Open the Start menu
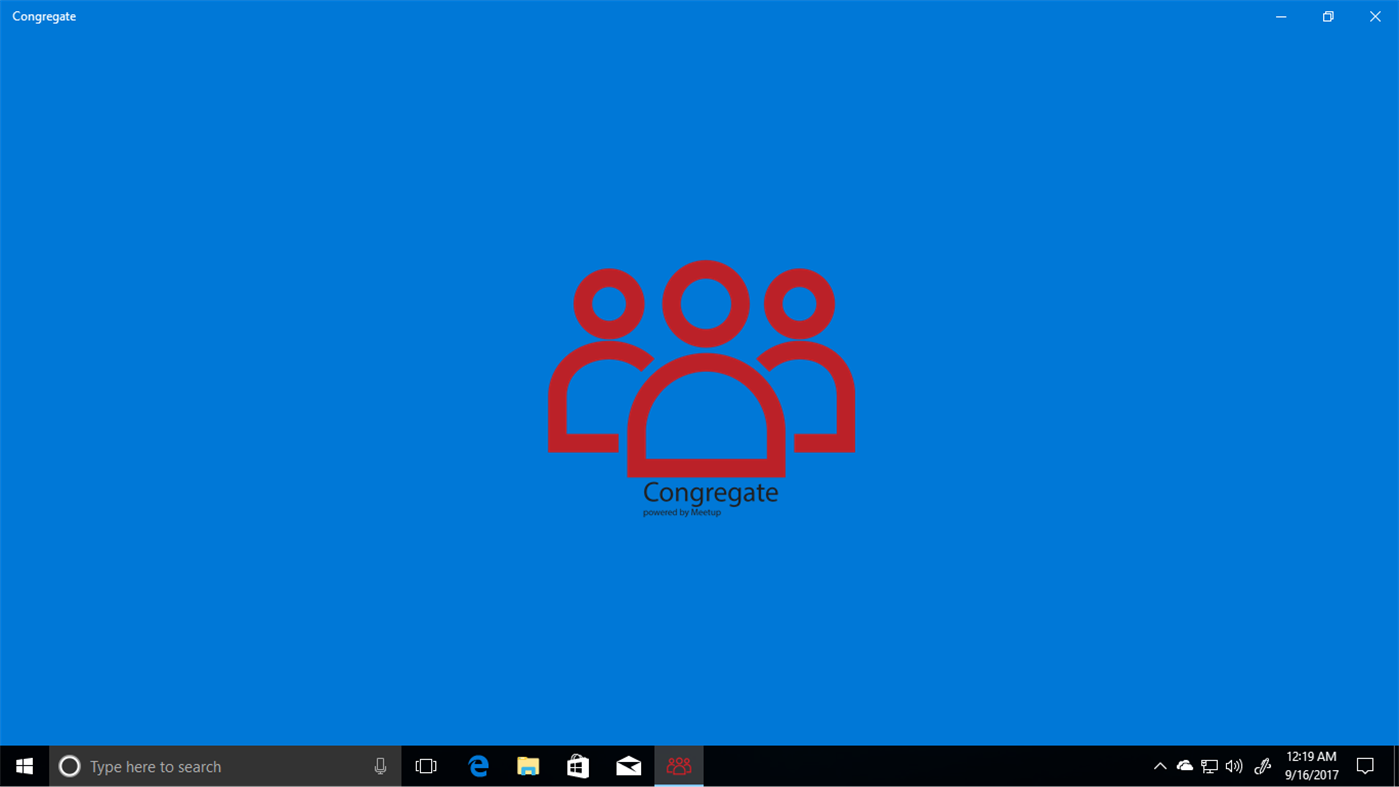The height and width of the screenshot is (787, 1399). pos(22,766)
